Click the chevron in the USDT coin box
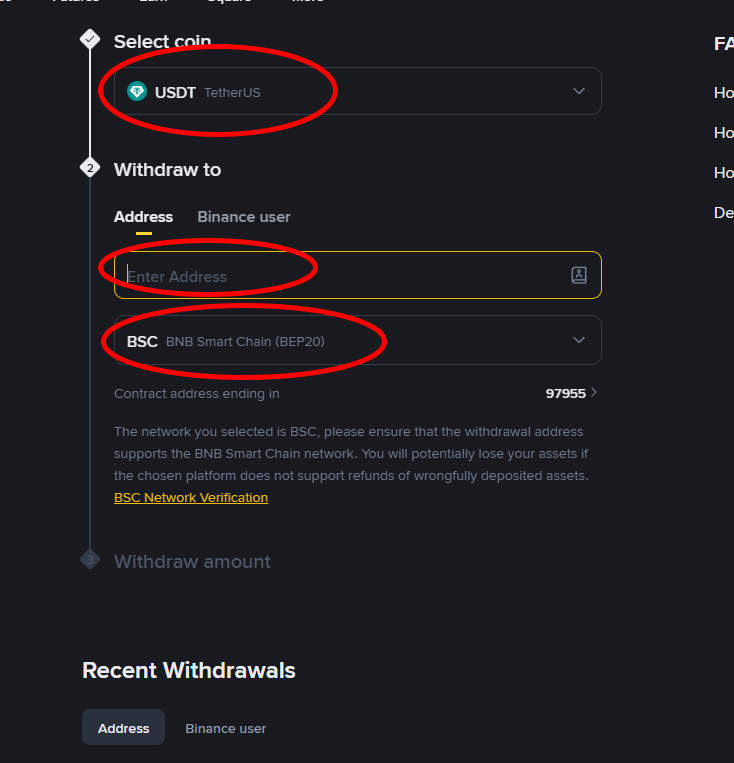The width and height of the screenshot is (734, 763). click(x=579, y=92)
